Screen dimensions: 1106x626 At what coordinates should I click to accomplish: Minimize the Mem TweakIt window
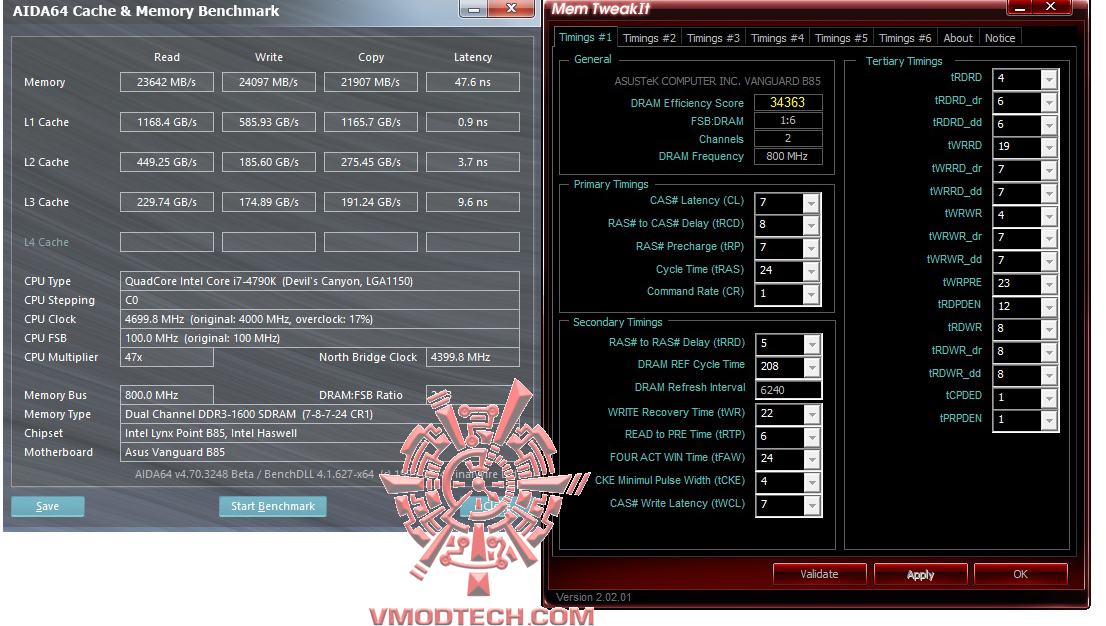(x=1019, y=8)
